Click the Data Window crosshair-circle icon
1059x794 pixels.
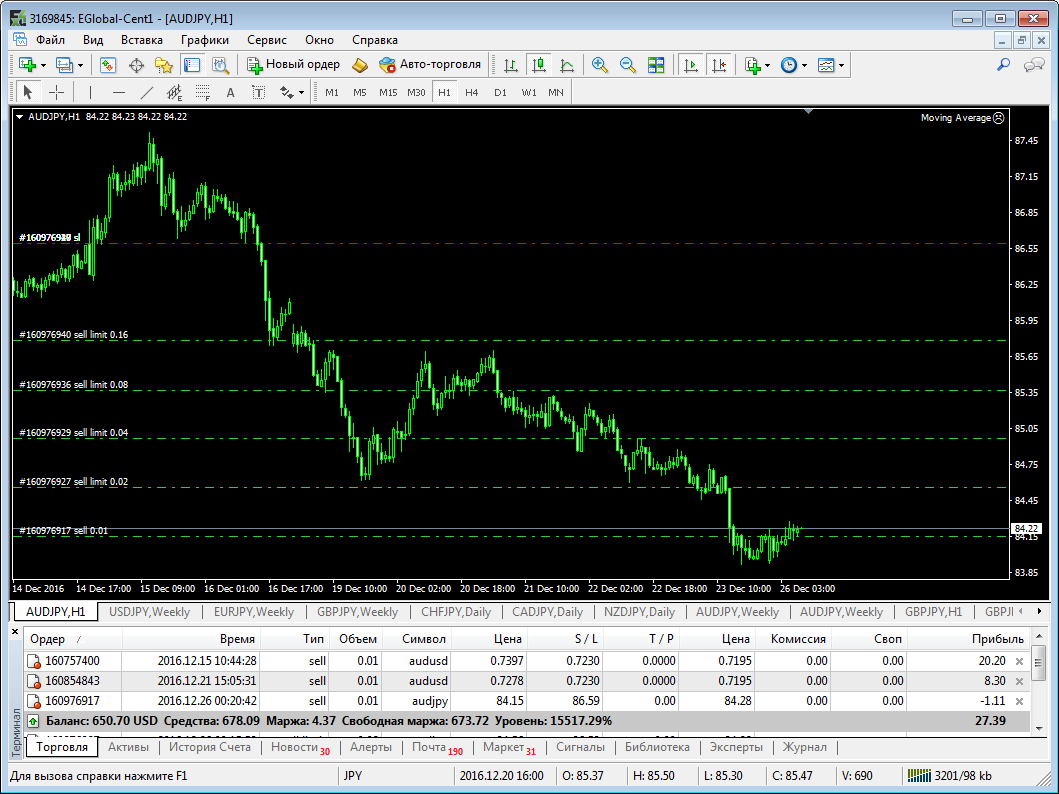pyautogui.click(x=137, y=65)
